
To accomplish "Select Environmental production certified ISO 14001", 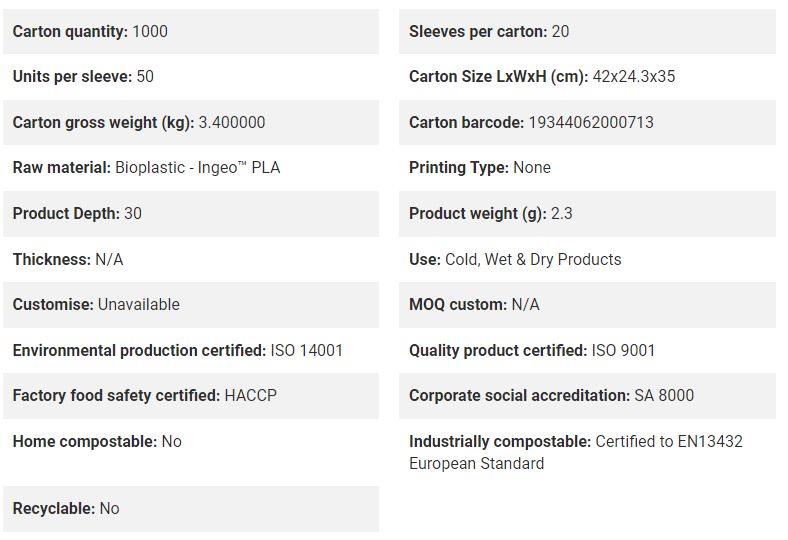I will tap(177, 350).
